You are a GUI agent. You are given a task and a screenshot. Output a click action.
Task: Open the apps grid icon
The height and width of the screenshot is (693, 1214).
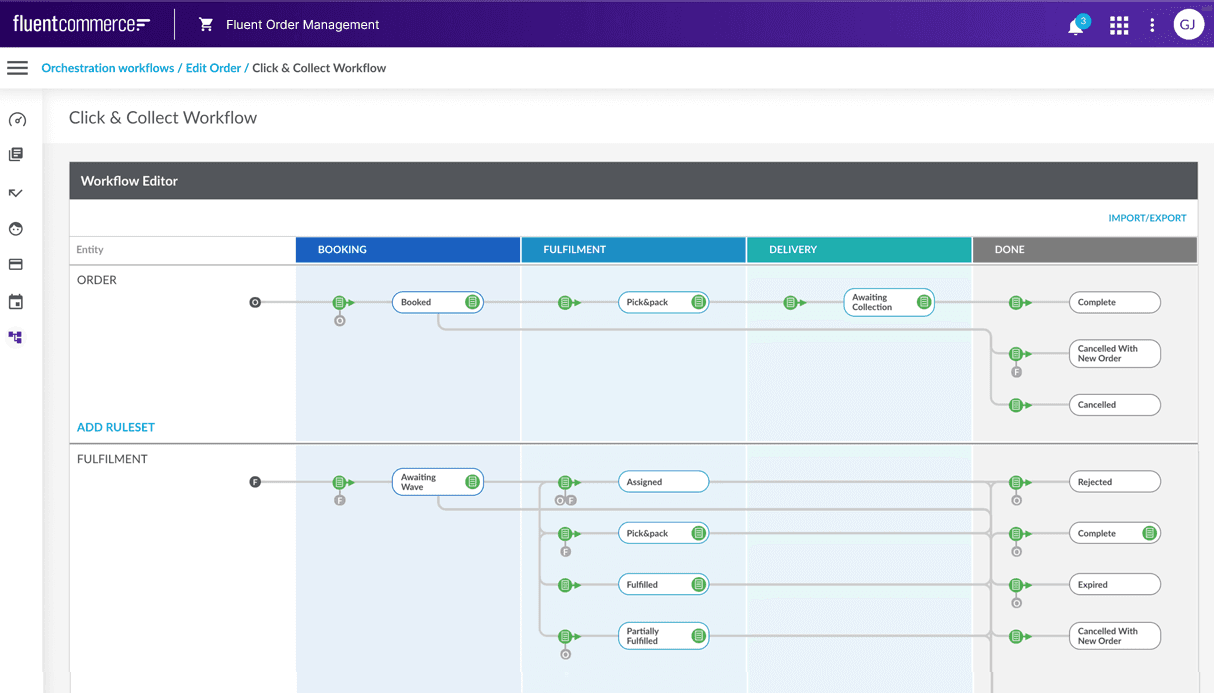pyautogui.click(x=1119, y=25)
